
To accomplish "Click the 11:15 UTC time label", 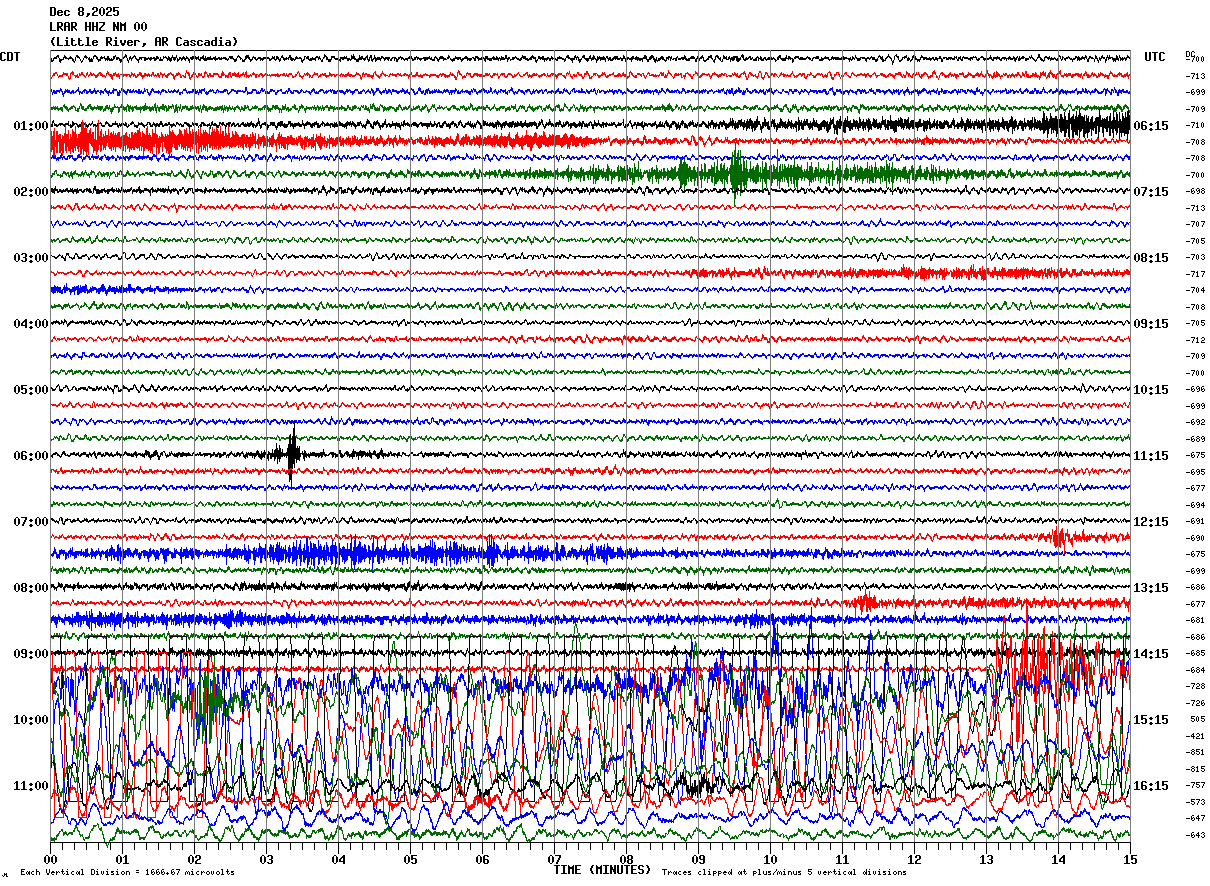I will (1151, 456).
